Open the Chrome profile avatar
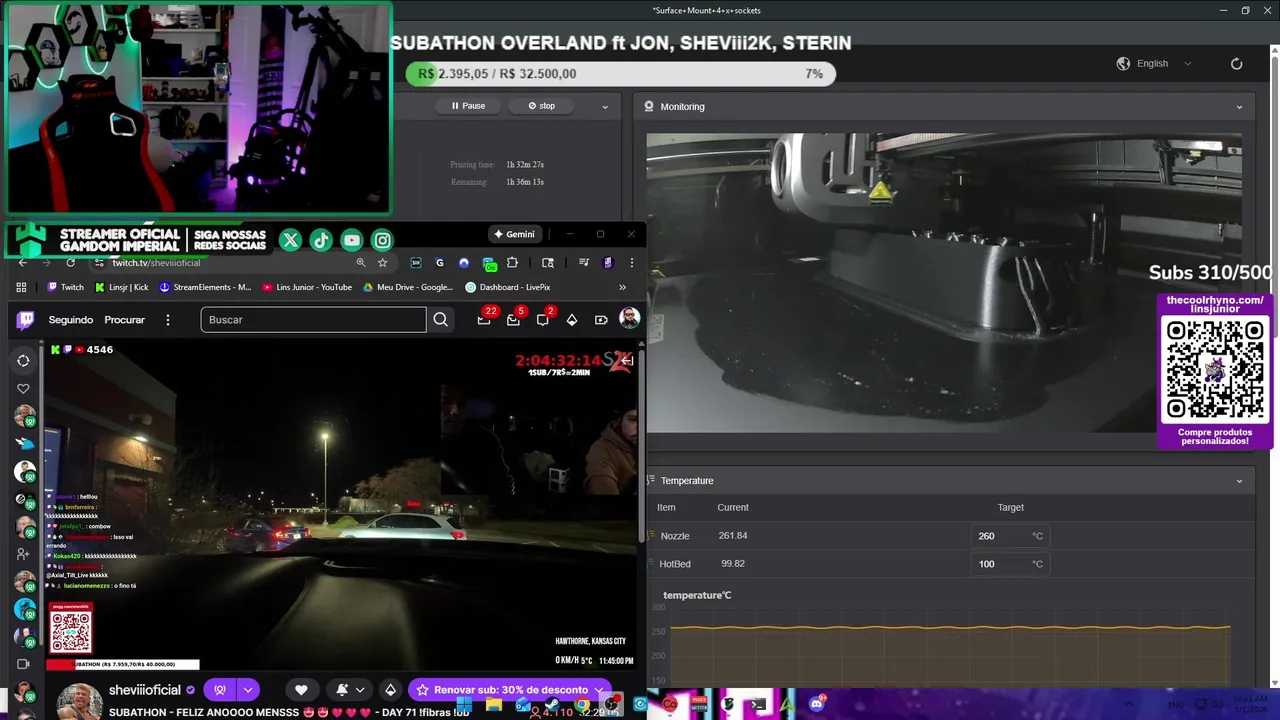The width and height of the screenshot is (1280, 720). tap(608, 262)
